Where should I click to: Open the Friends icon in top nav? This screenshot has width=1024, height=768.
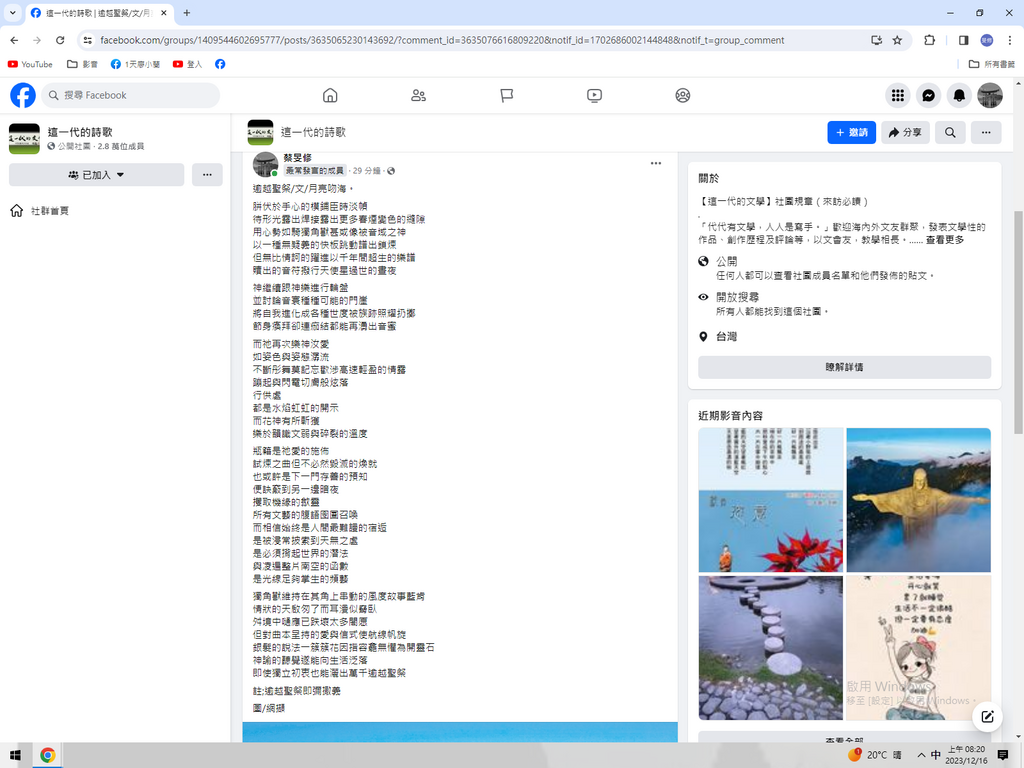point(418,95)
